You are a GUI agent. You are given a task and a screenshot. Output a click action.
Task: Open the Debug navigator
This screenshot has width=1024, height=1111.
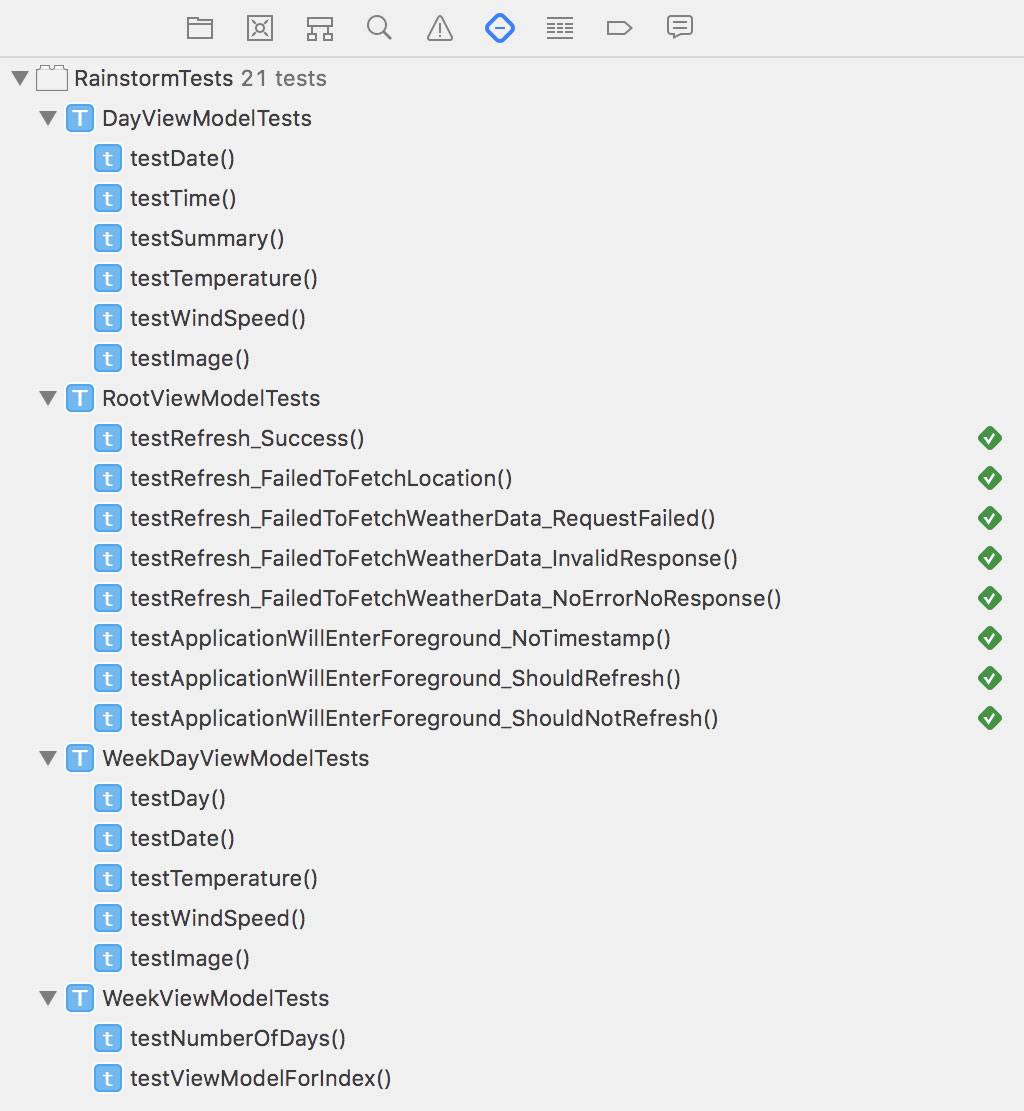[559, 28]
